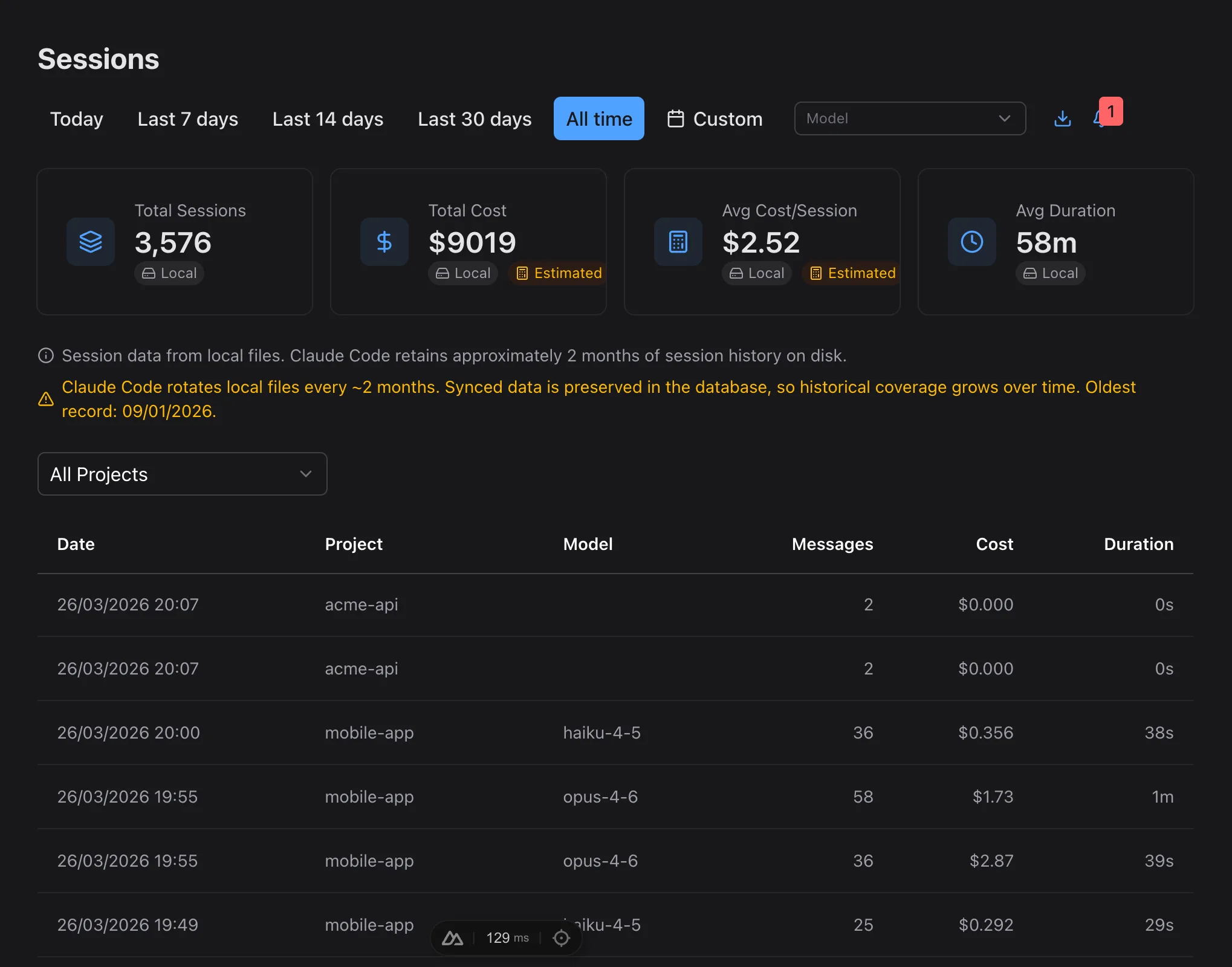This screenshot has width=1232, height=967.
Task: Select the Last 30 days range
Action: 475,118
